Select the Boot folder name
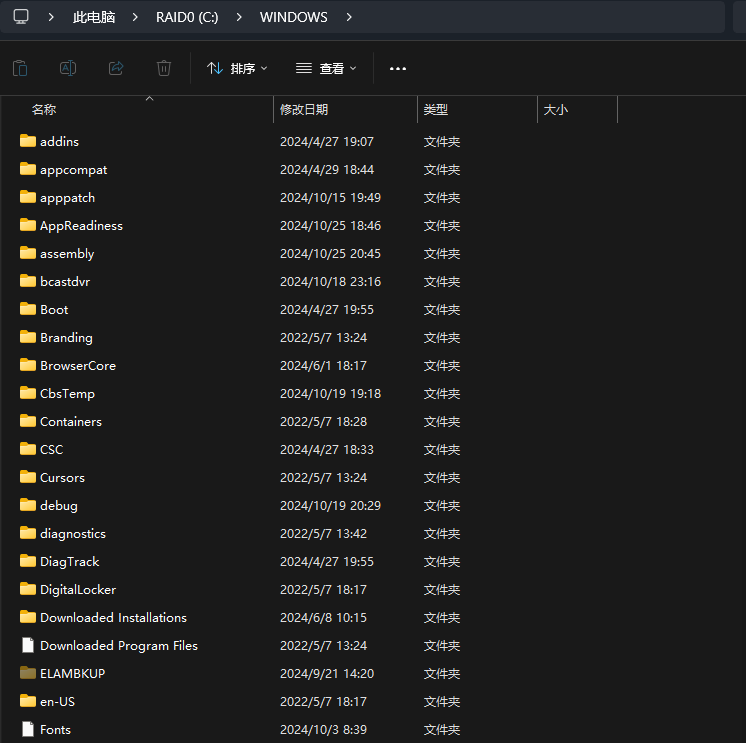 coord(54,310)
